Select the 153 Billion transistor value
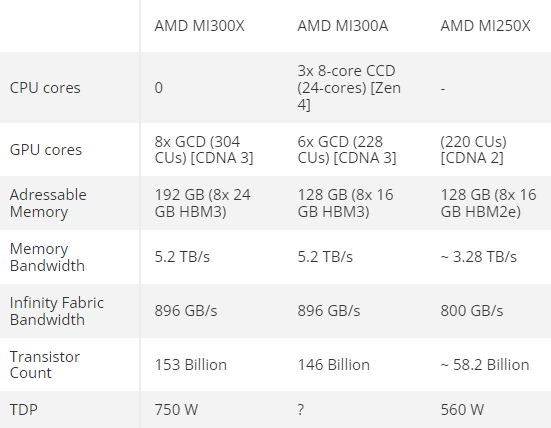This screenshot has height=428, width=551. (x=190, y=365)
